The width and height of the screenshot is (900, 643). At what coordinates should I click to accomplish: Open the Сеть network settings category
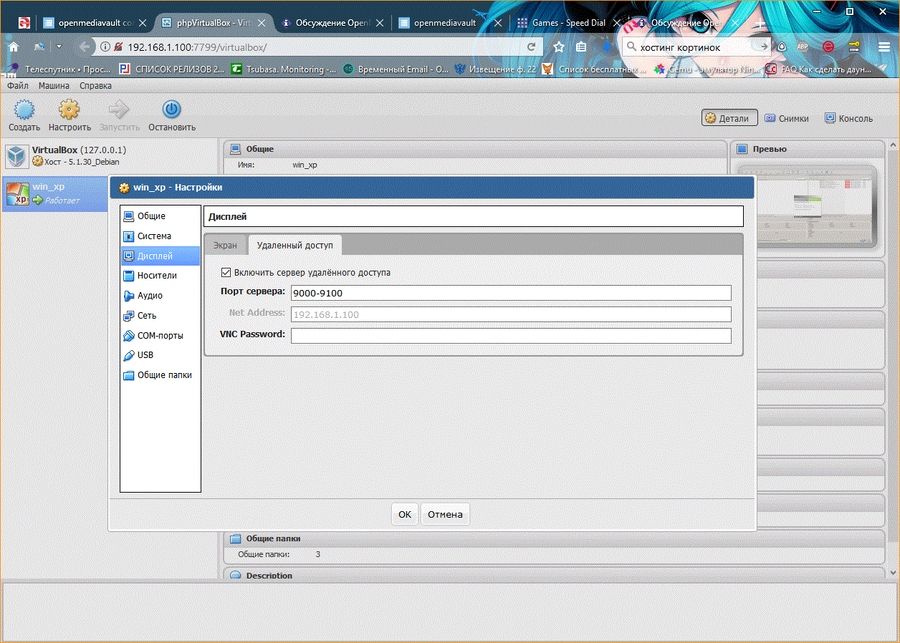coord(147,316)
